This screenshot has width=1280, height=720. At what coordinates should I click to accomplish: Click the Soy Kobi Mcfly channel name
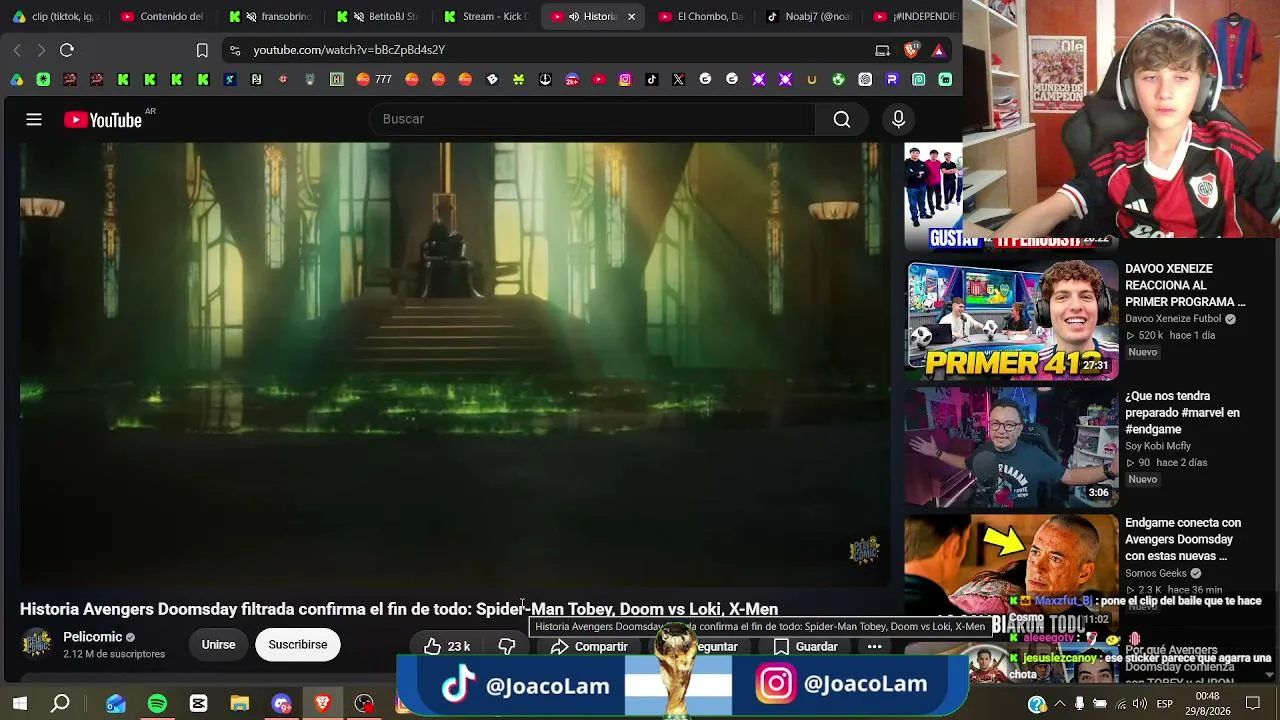click(1158, 446)
